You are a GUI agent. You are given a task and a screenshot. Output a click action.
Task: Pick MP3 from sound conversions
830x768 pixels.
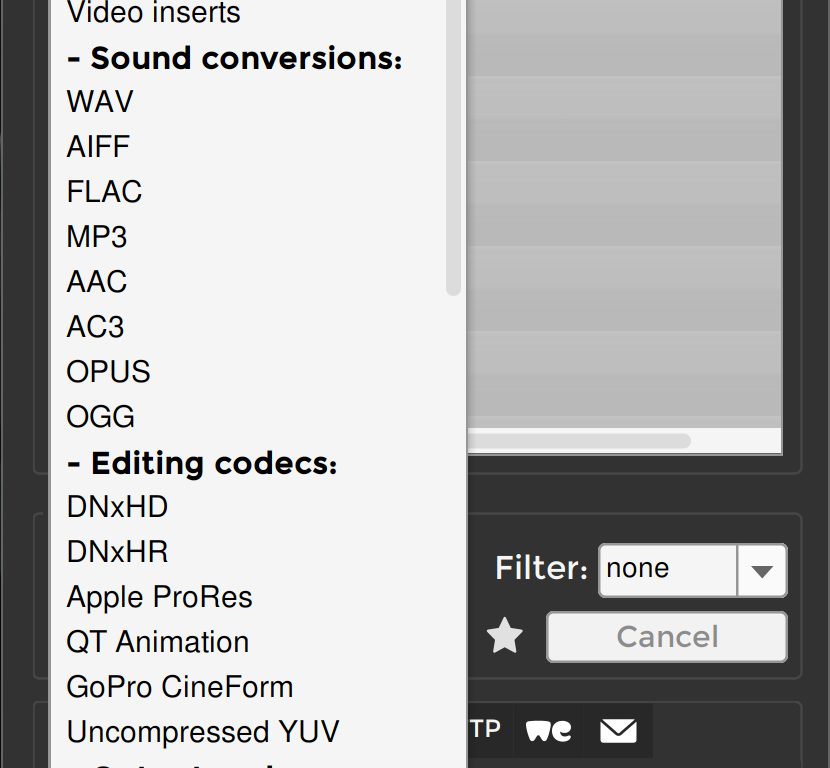pos(97,237)
